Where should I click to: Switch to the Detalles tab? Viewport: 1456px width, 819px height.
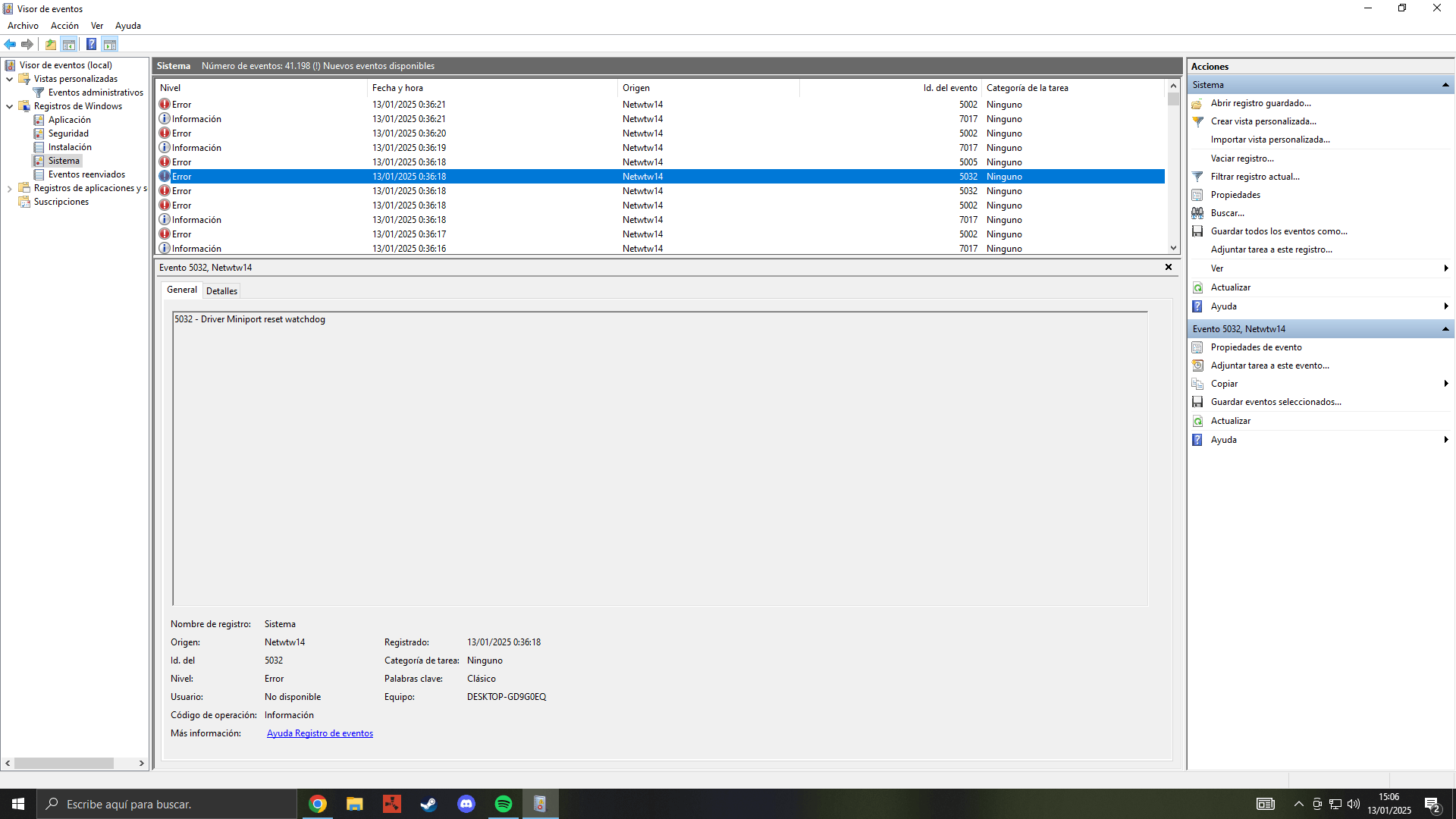221,291
